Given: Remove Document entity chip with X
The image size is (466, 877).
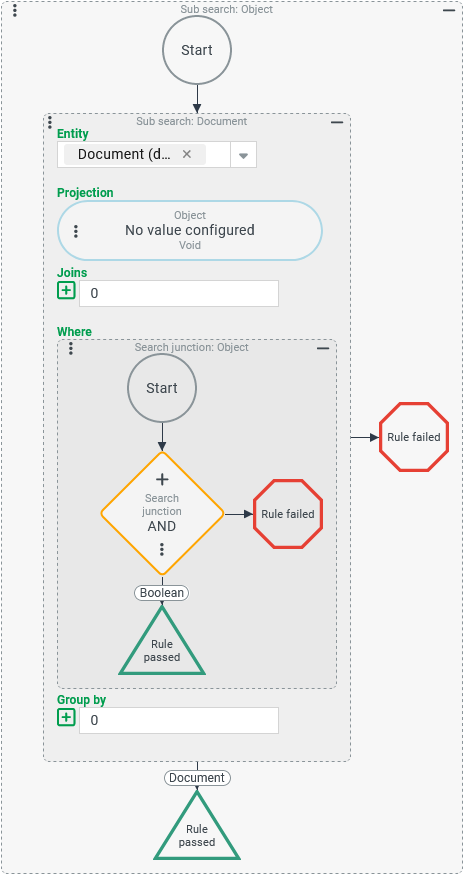Looking at the screenshot, I should [187, 154].
